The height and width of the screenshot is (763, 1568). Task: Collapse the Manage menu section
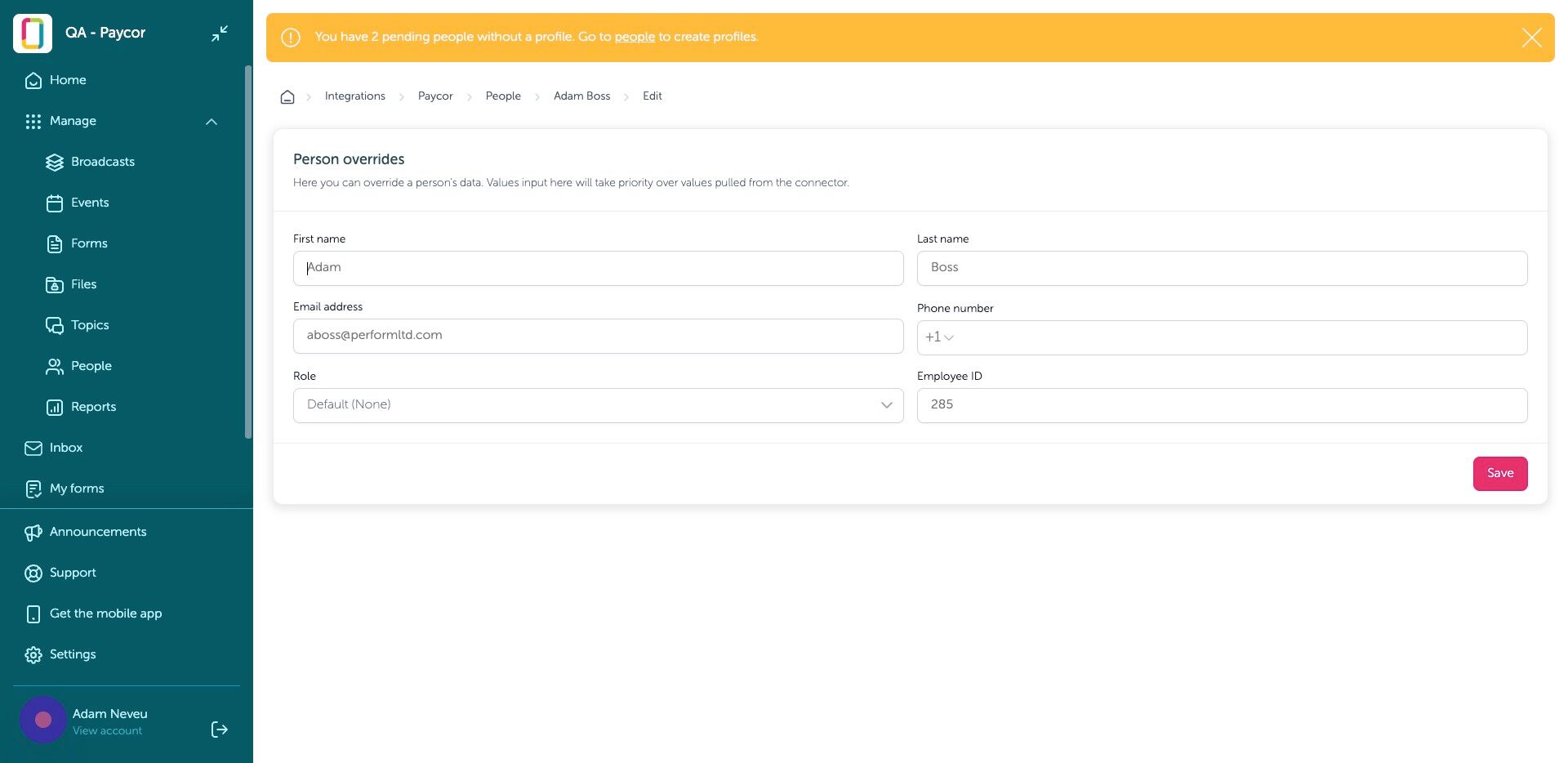pyautogui.click(x=212, y=122)
